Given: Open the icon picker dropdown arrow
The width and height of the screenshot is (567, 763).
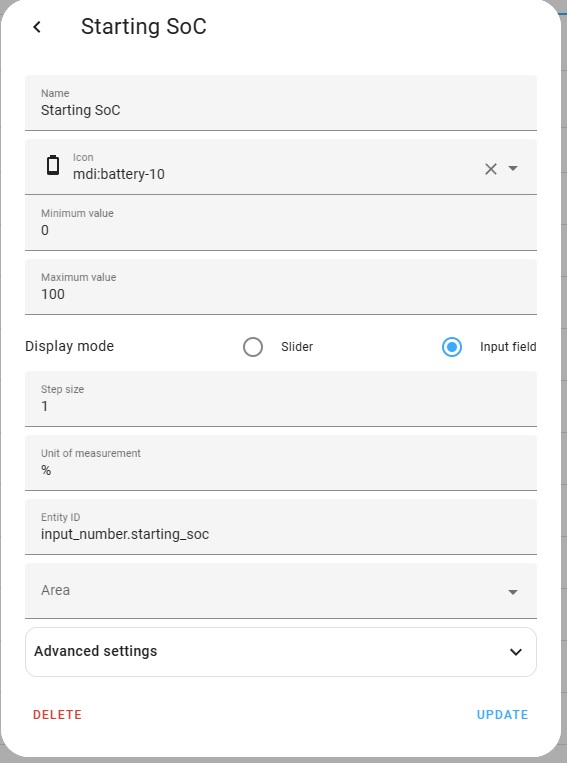Looking at the screenshot, I should [x=513, y=168].
